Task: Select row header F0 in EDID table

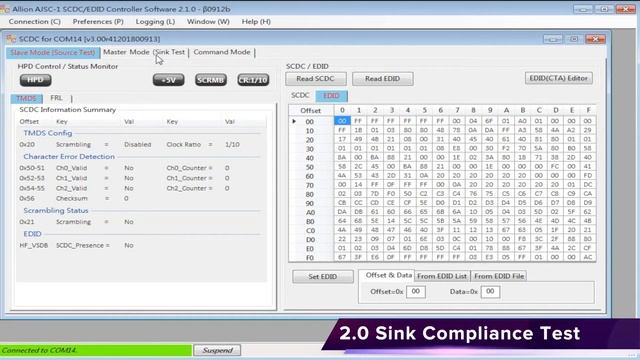Action: click(x=310, y=258)
